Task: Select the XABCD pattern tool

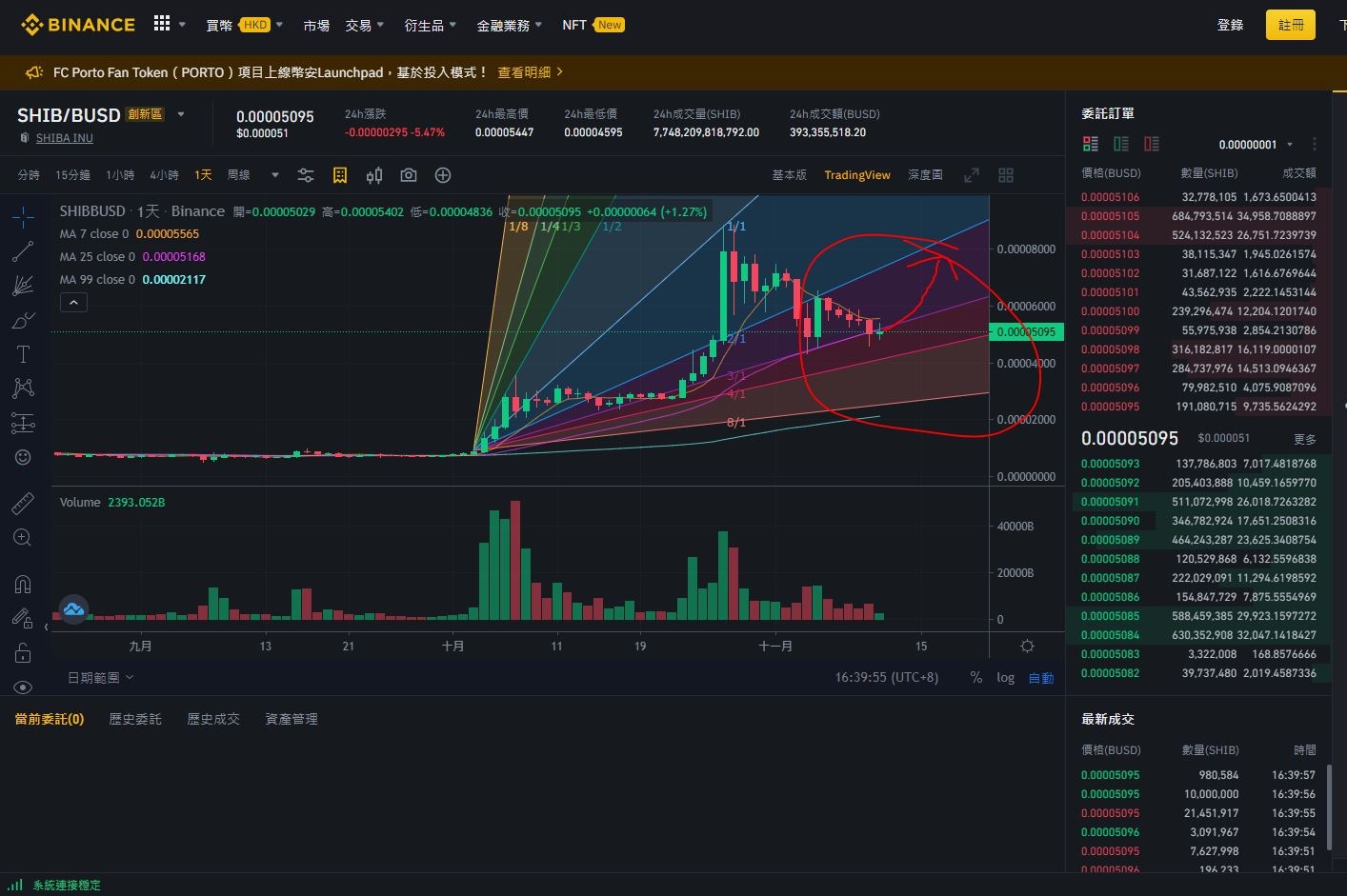Action: pos(23,388)
